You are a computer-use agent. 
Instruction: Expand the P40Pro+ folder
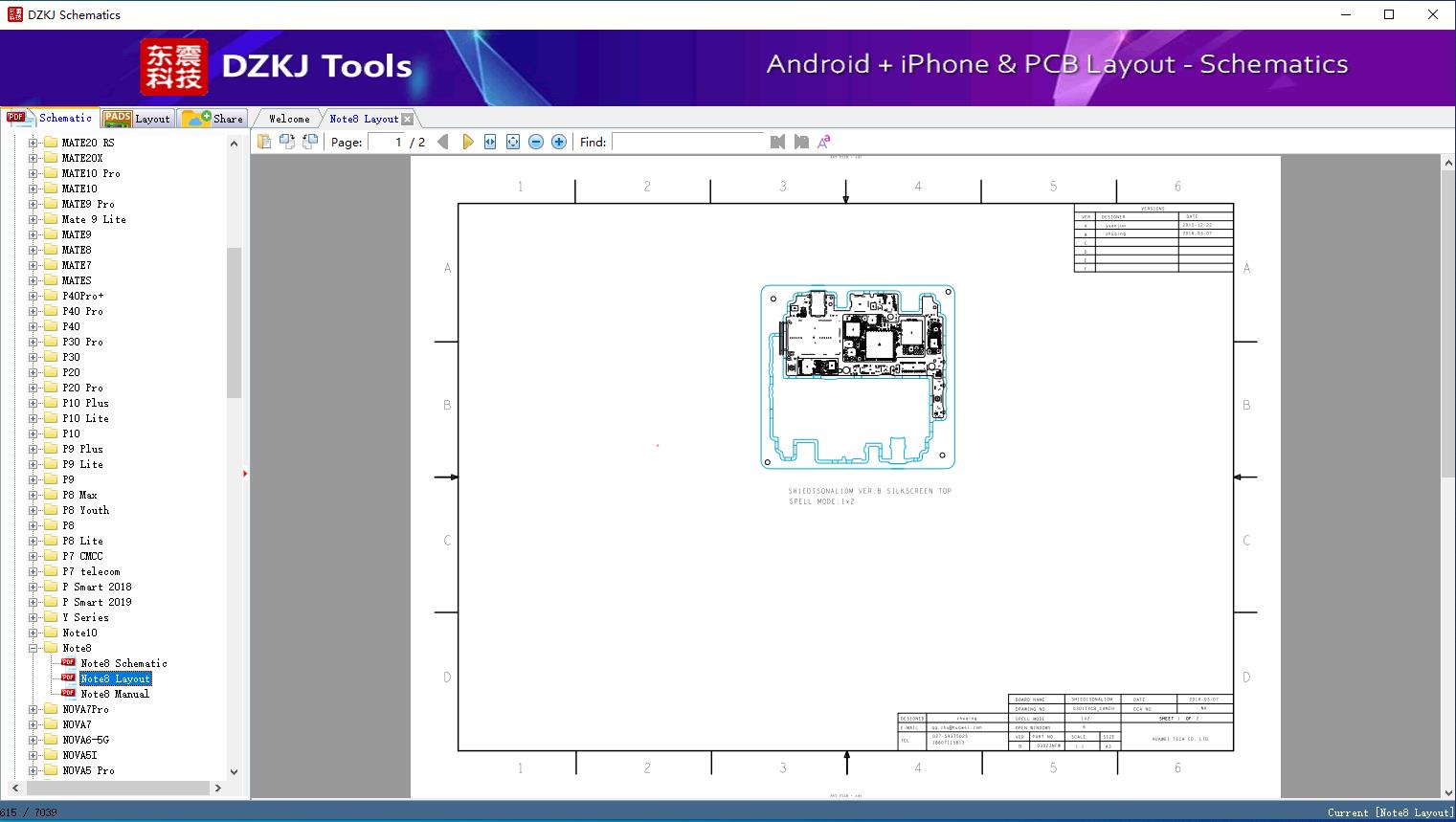33,296
